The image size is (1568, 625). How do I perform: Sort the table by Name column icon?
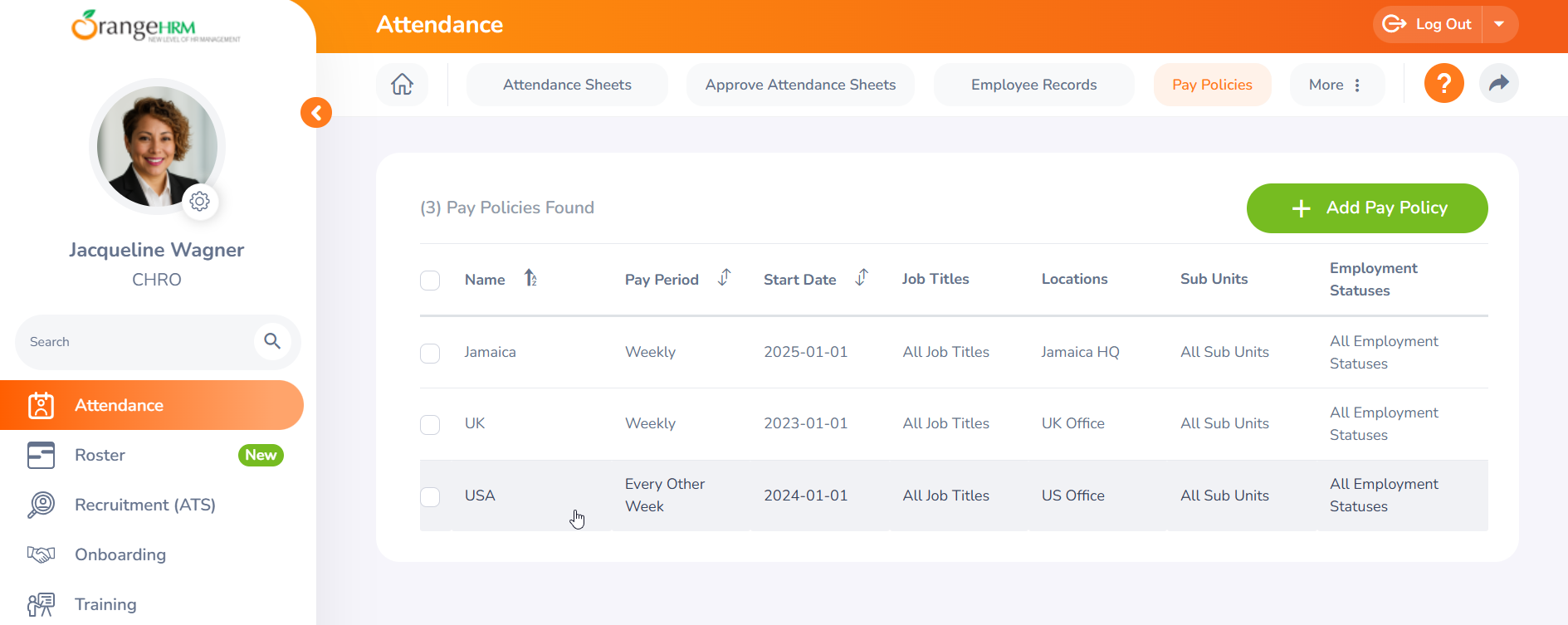tap(530, 279)
